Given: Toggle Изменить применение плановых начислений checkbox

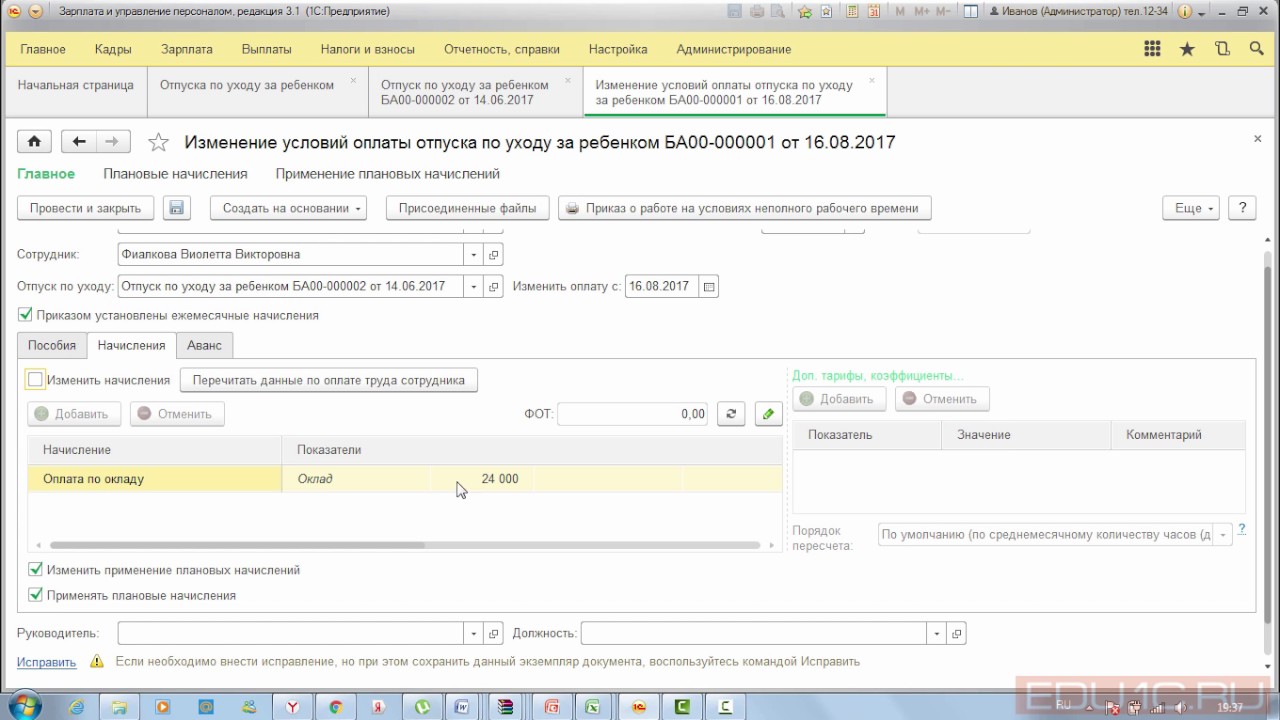Looking at the screenshot, I should (36, 570).
